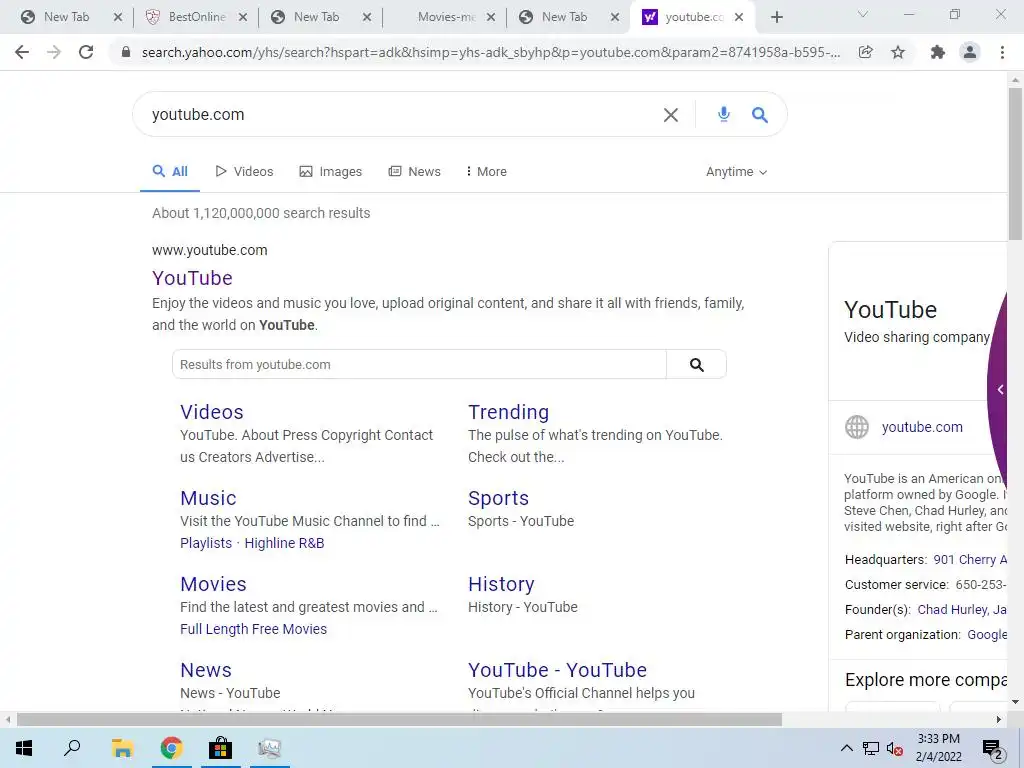Open the Movies sitelink
1024x768 pixels.
214,584
